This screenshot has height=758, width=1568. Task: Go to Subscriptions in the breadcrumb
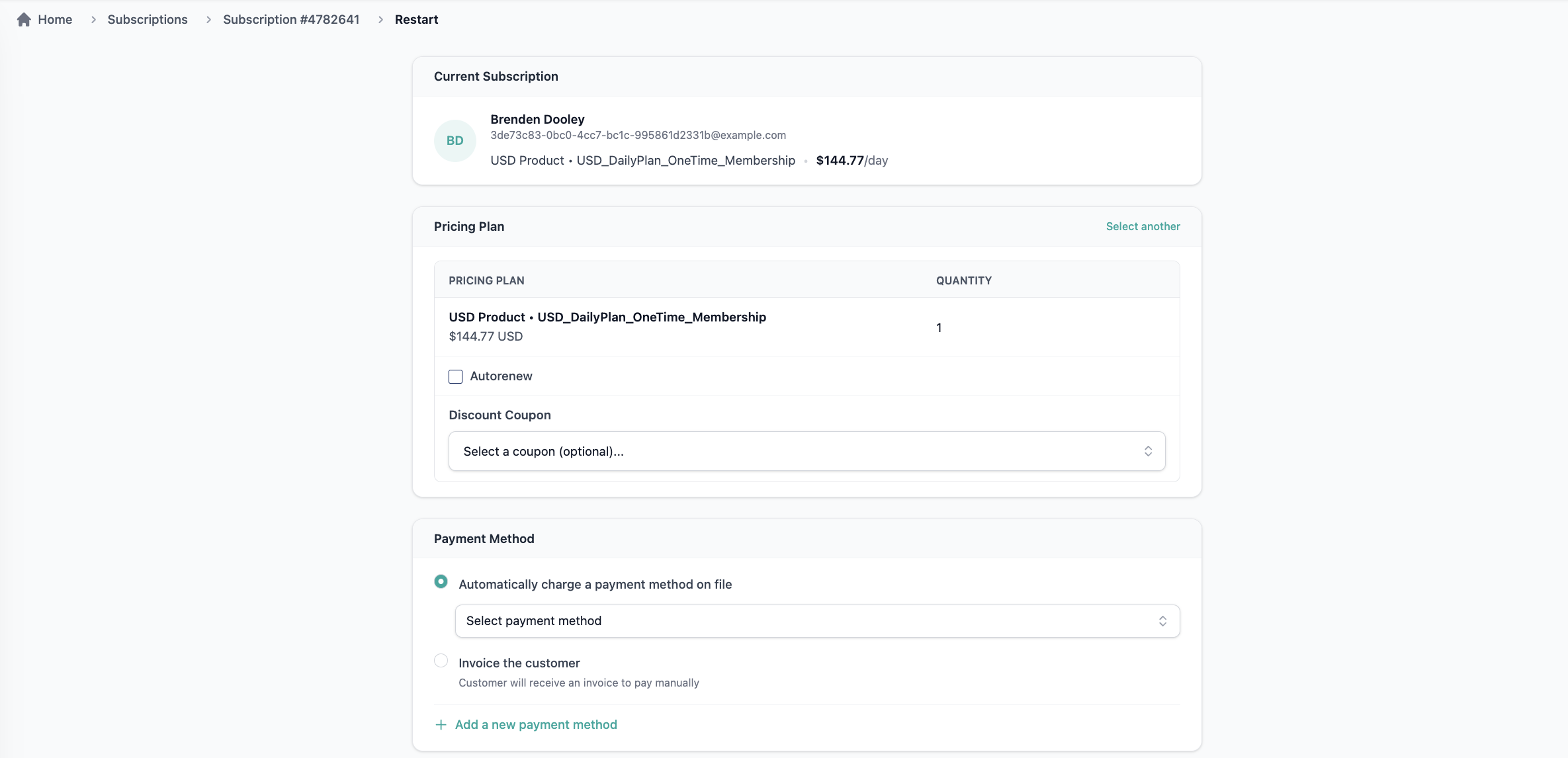point(148,20)
